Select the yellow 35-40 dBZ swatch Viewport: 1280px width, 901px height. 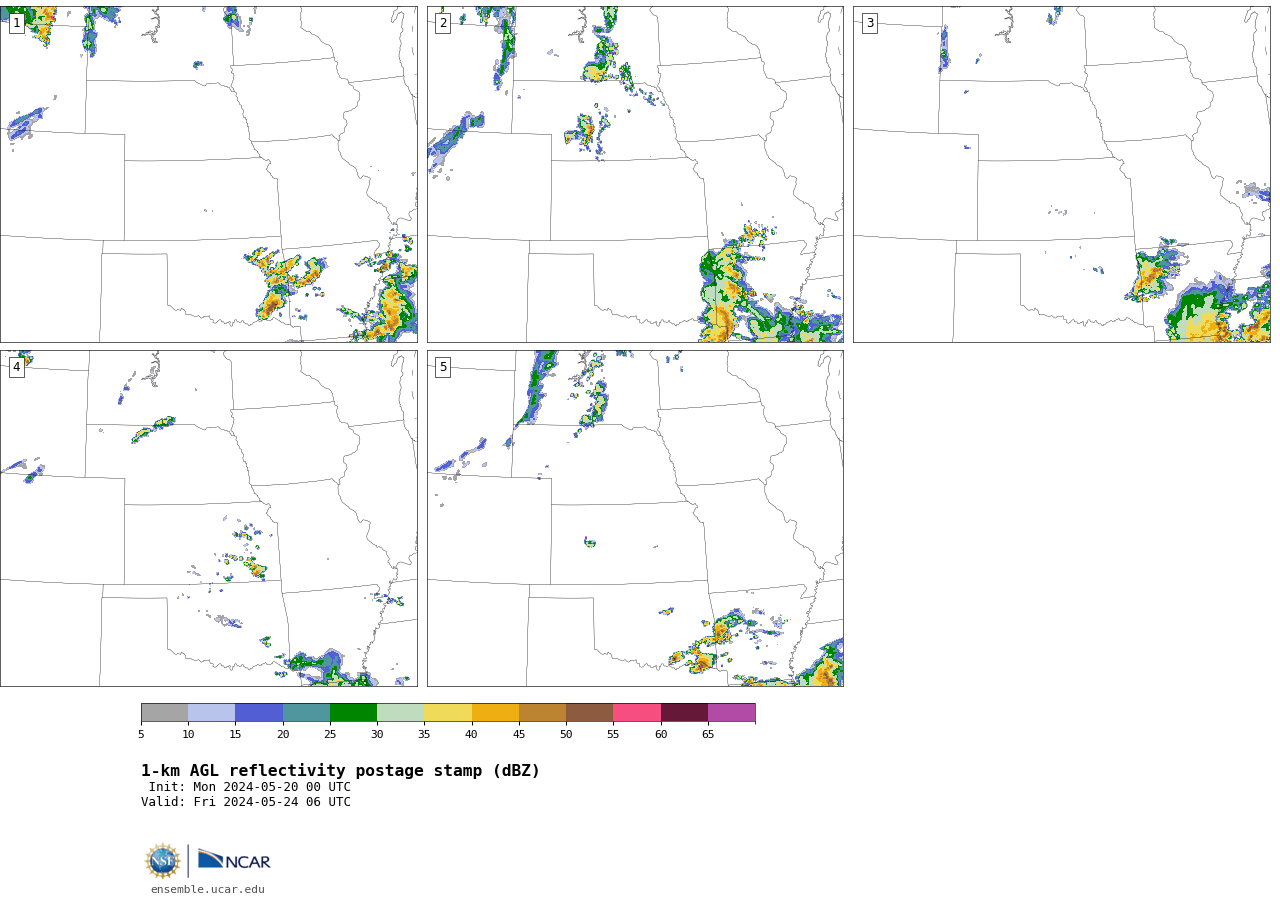(448, 713)
